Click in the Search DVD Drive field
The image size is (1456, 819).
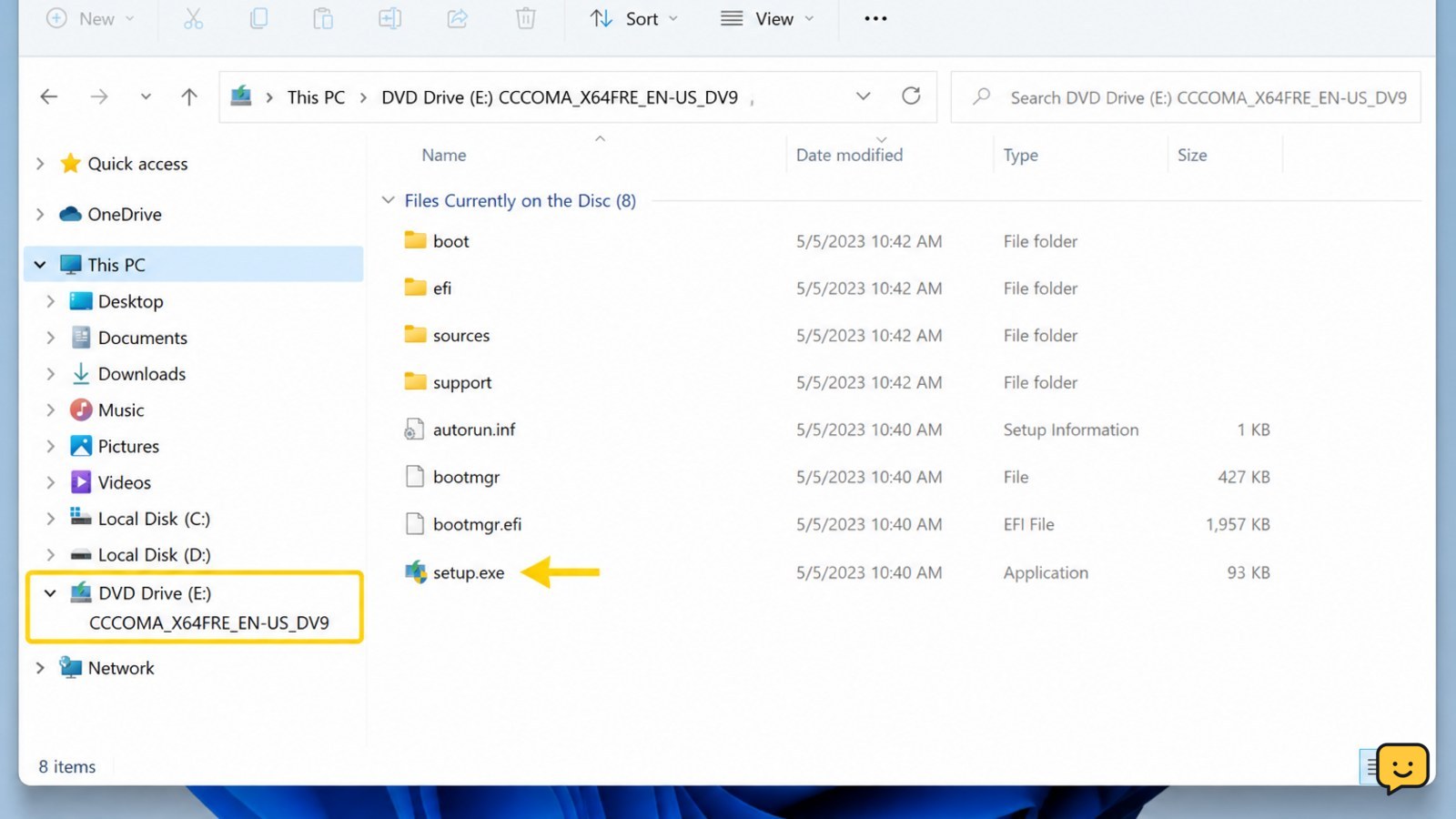[1186, 96]
